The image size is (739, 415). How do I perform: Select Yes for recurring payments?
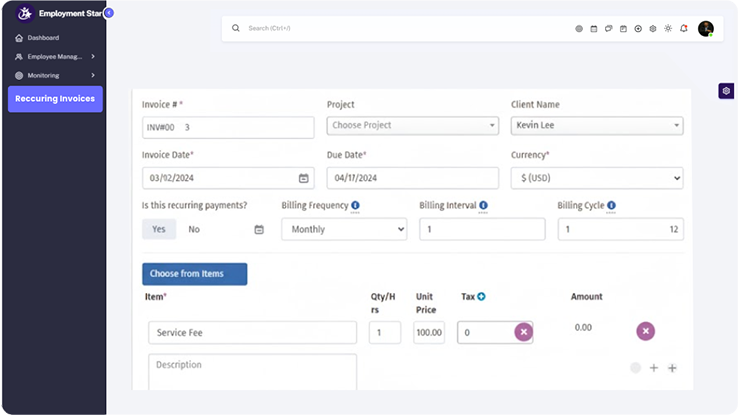pos(158,229)
